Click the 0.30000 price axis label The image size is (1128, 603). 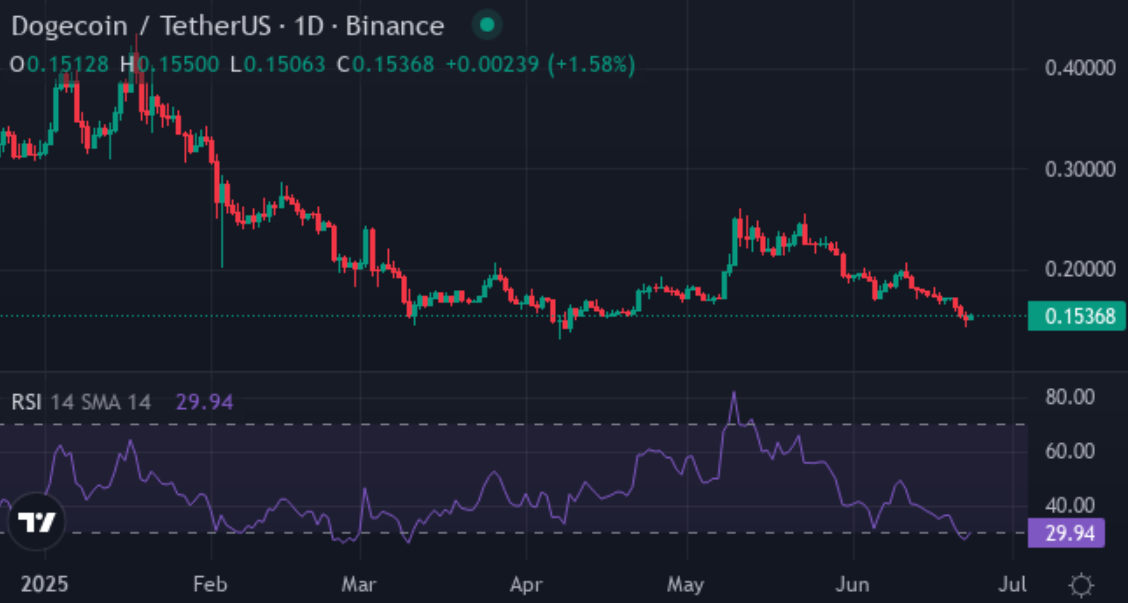point(1079,169)
